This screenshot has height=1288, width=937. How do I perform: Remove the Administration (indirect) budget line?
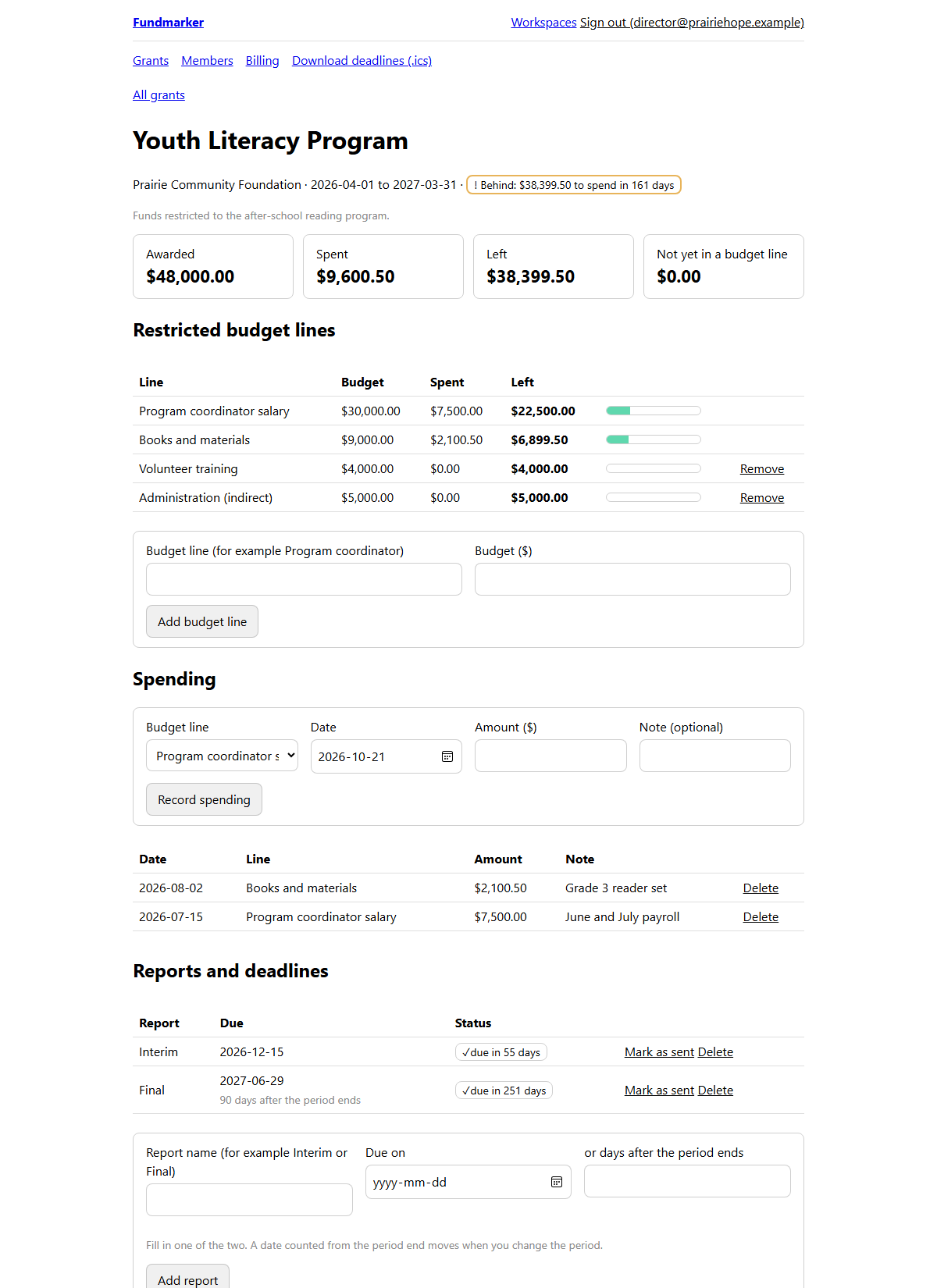pyautogui.click(x=762, y=498)
